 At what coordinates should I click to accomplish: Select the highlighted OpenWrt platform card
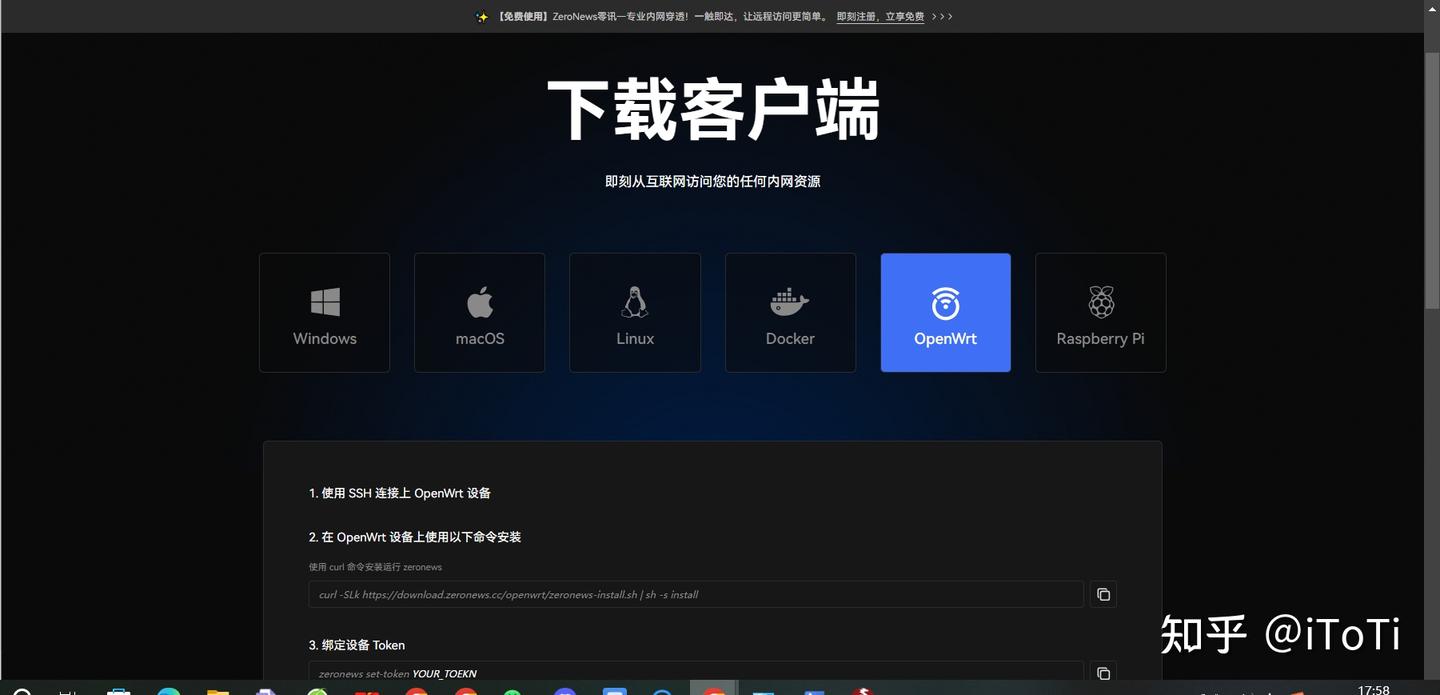pos(945,312)
